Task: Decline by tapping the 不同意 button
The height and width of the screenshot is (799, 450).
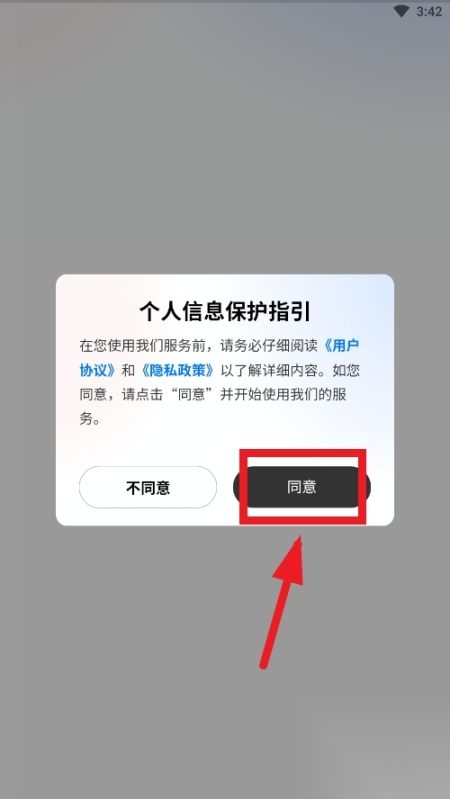Action: coord(148,488)
